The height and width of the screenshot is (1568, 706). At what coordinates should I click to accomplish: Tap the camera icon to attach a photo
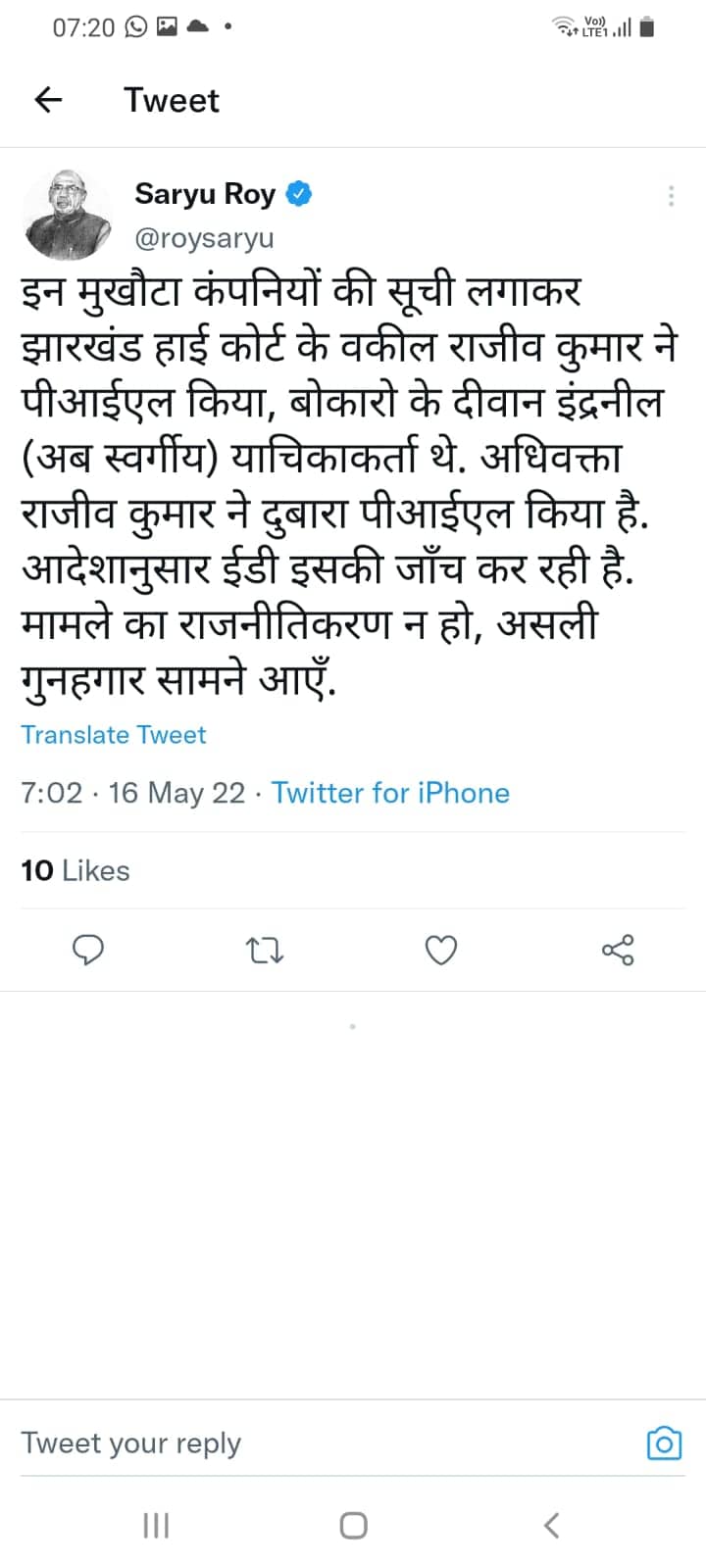tap(664, 1443)
